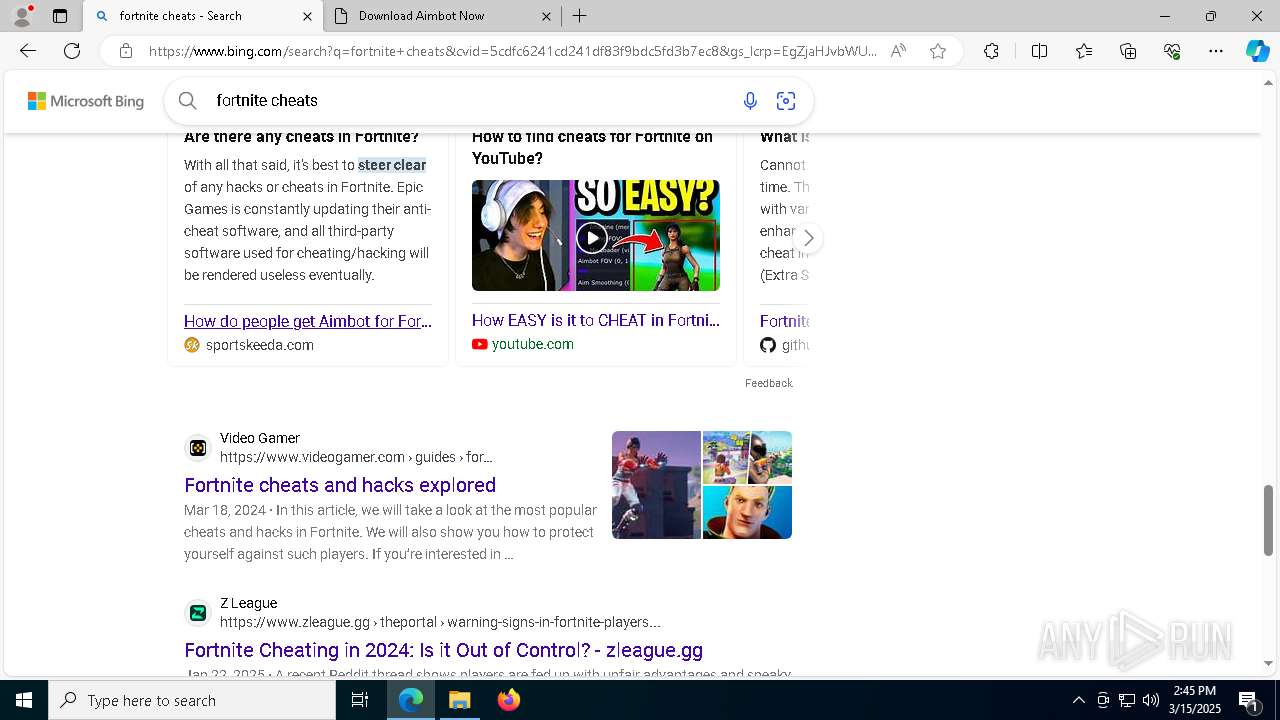Open the Extensions puzzle icon
This screenshot has height=720, width=1280.
[x=991, y=51]
